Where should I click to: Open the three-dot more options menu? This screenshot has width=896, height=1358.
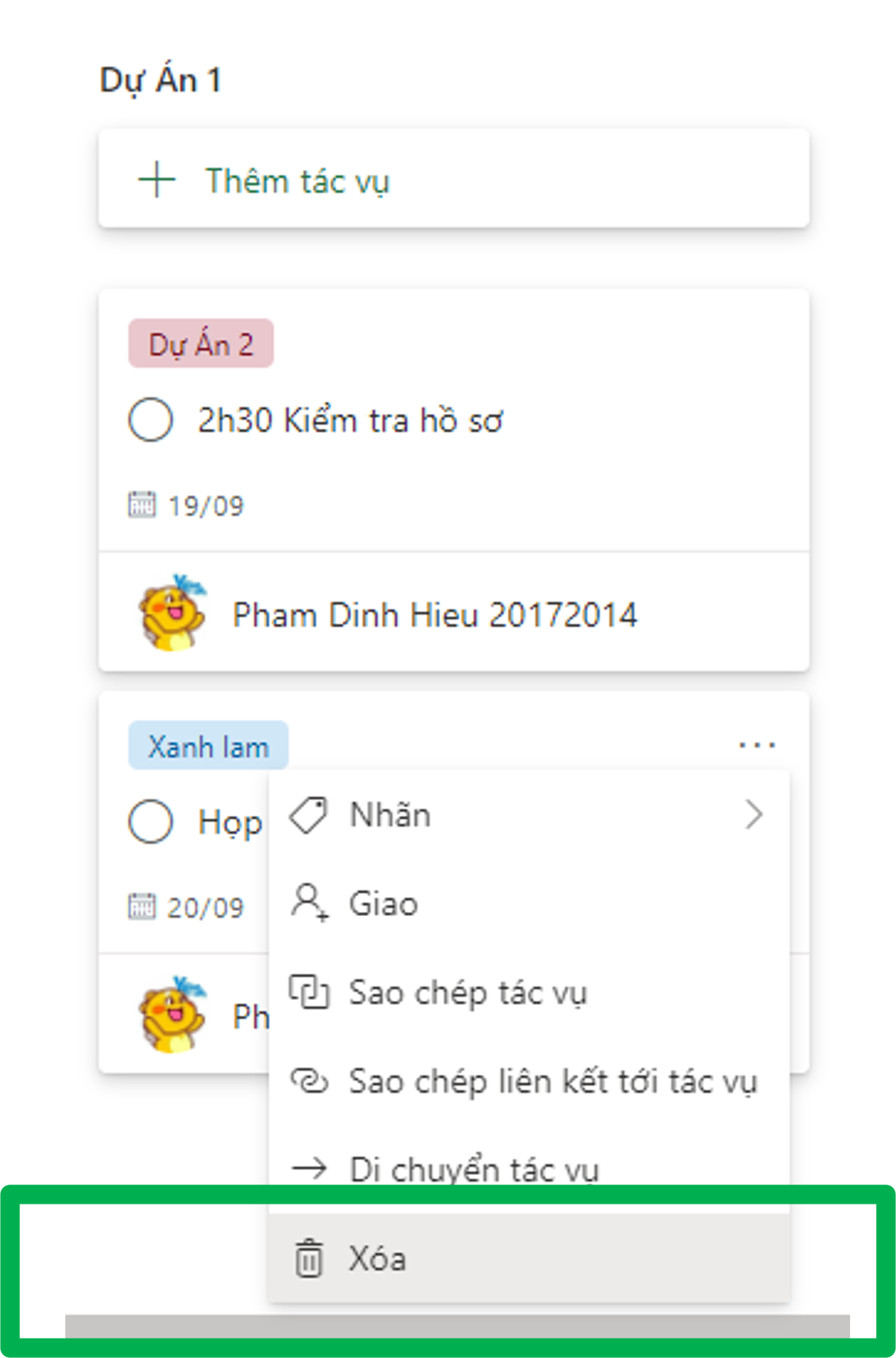click(x=757, y=745)
